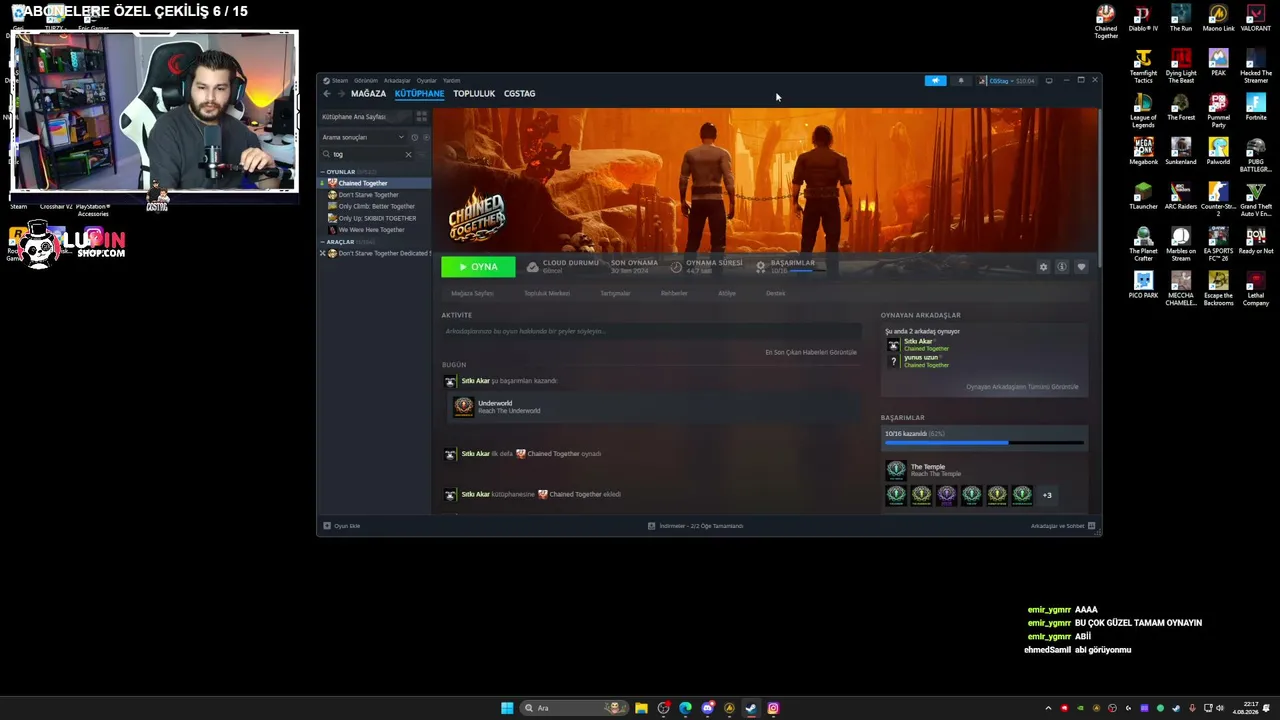This screenshot has height=720, width=1280.
Task: Open the Mağaza Sayfası game link
Action: 472,294
